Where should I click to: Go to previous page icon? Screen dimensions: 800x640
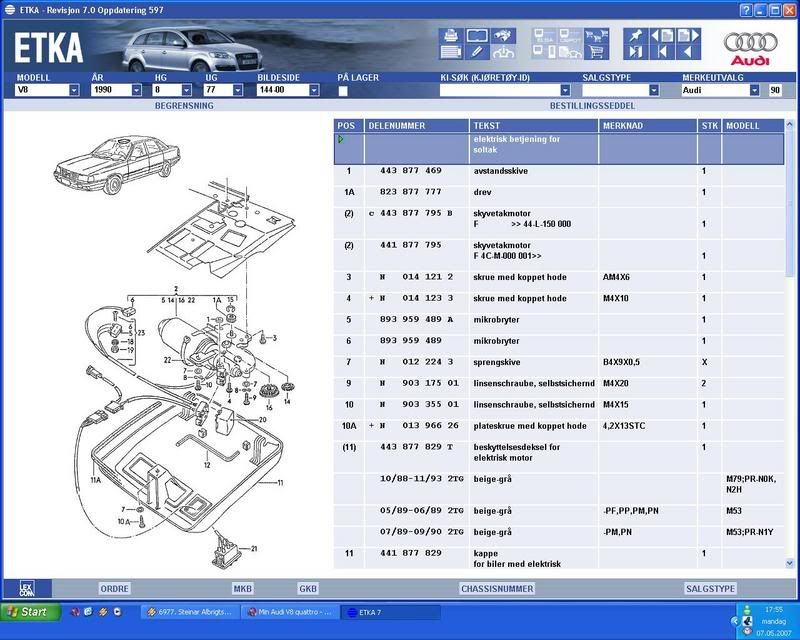coord(660,35)
